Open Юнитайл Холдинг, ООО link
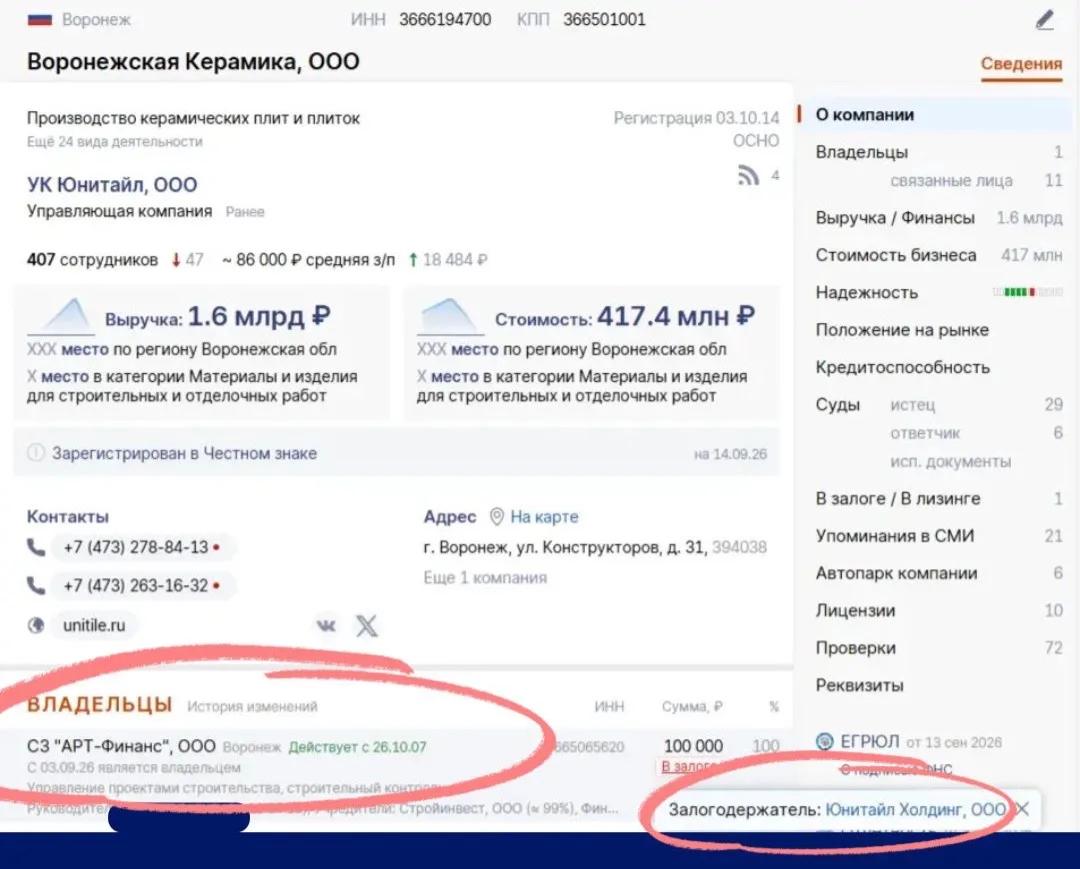 coord(915,809)
